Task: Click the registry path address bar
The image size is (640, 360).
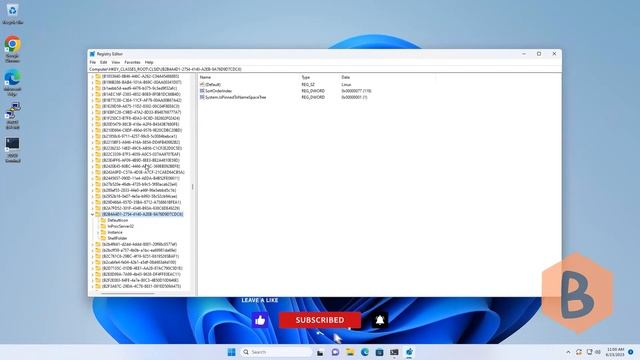Action: [x=324, y=69]
